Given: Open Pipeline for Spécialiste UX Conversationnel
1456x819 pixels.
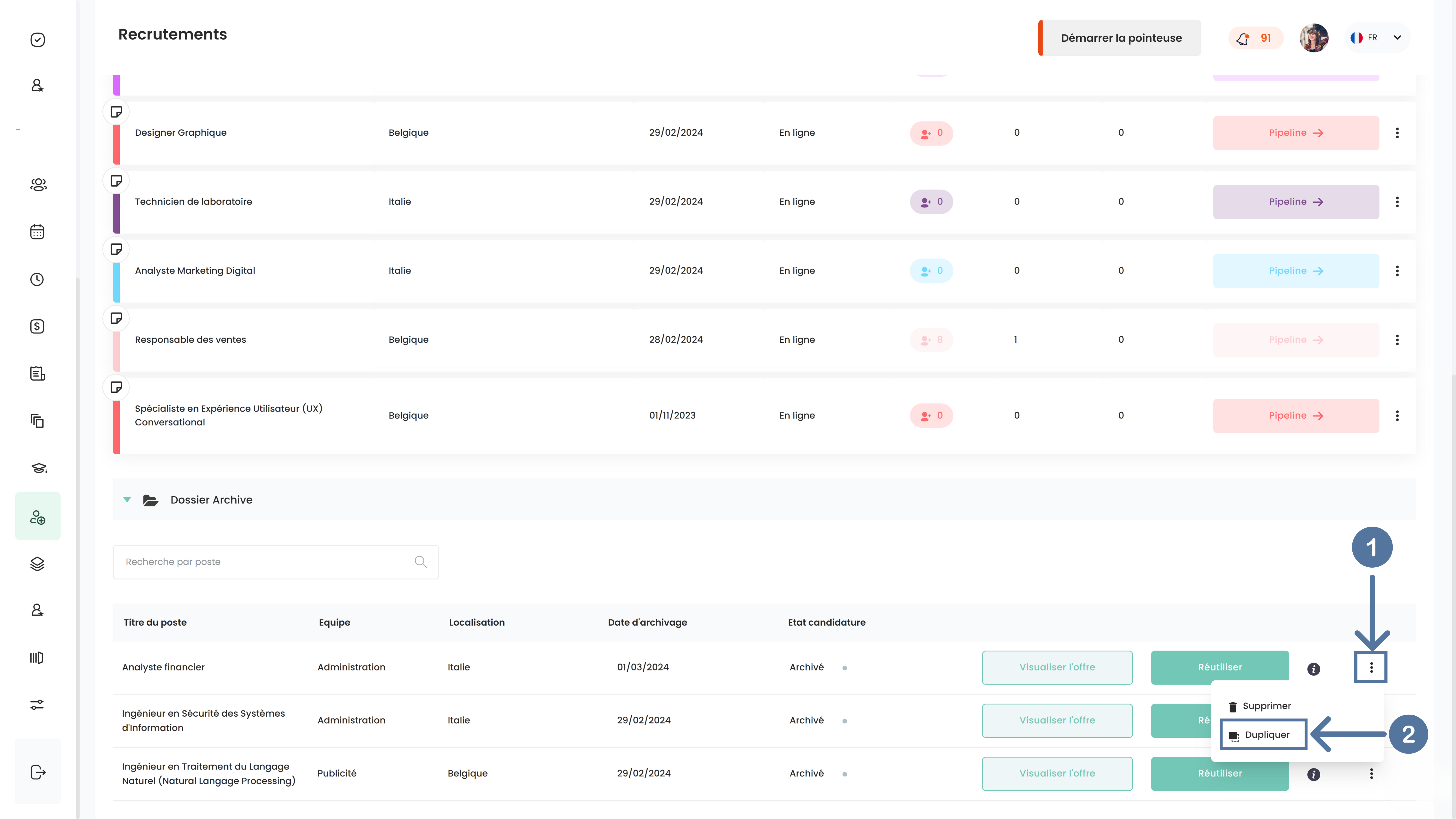Looking at the screenshot, I should pyautogui.click(x=1296, y=415).
